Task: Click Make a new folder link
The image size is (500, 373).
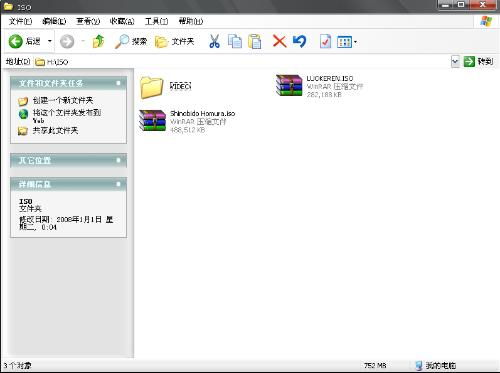Action: point(63,100)
